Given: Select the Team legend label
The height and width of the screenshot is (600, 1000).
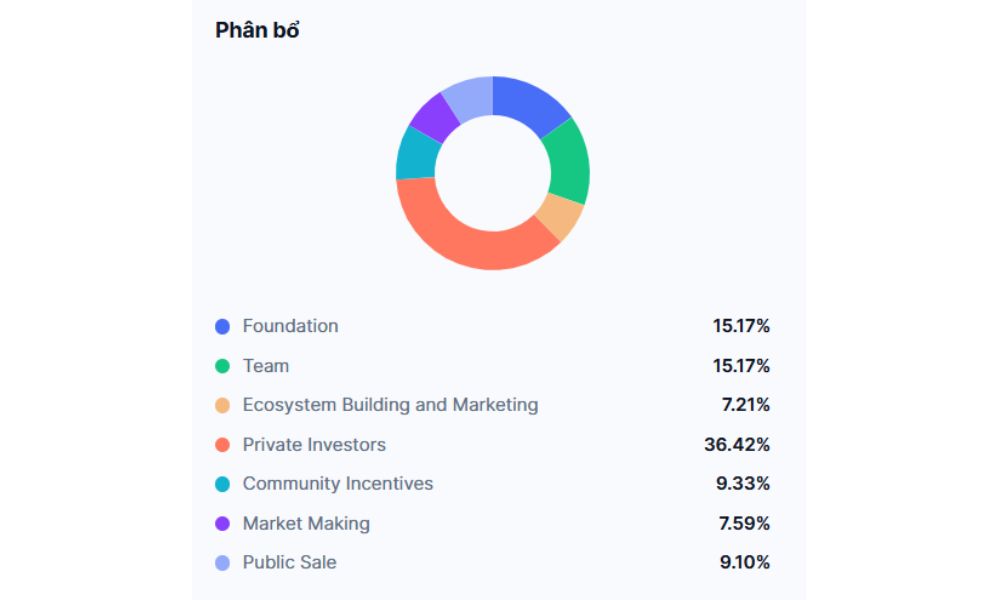Looking at the screenshot, I should (266, 366).
